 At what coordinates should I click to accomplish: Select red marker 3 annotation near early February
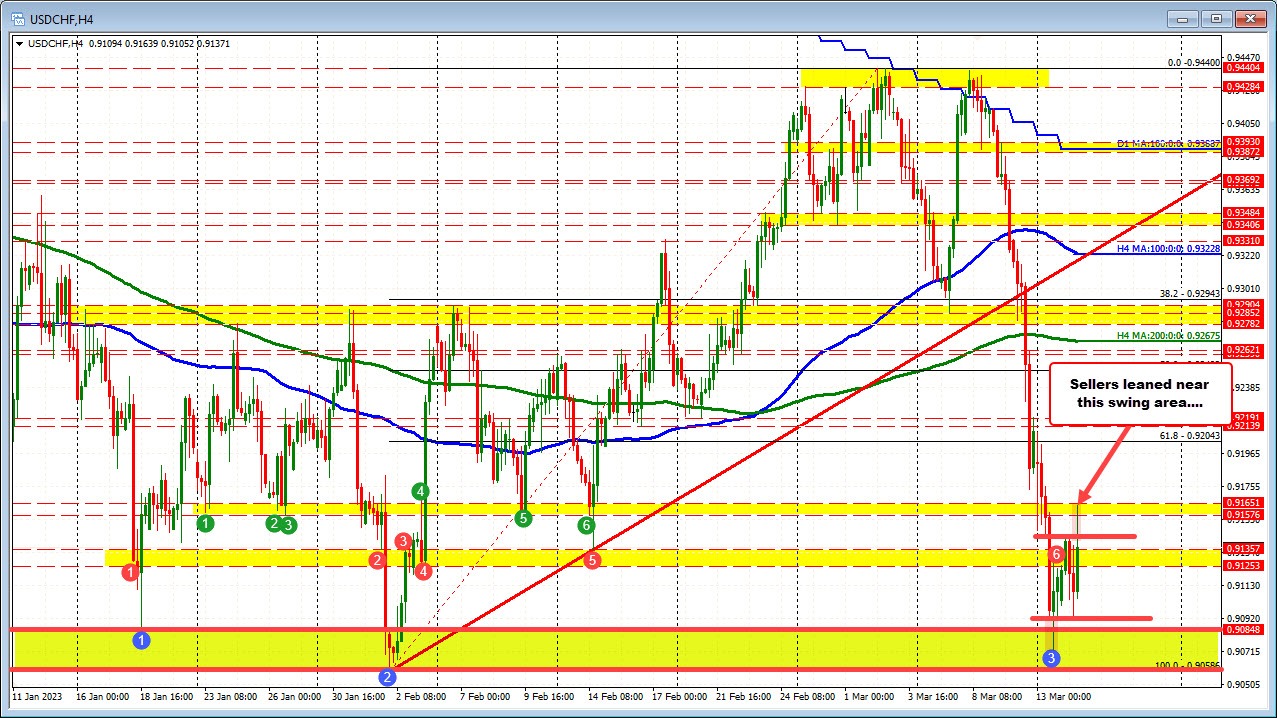(403, 541)
